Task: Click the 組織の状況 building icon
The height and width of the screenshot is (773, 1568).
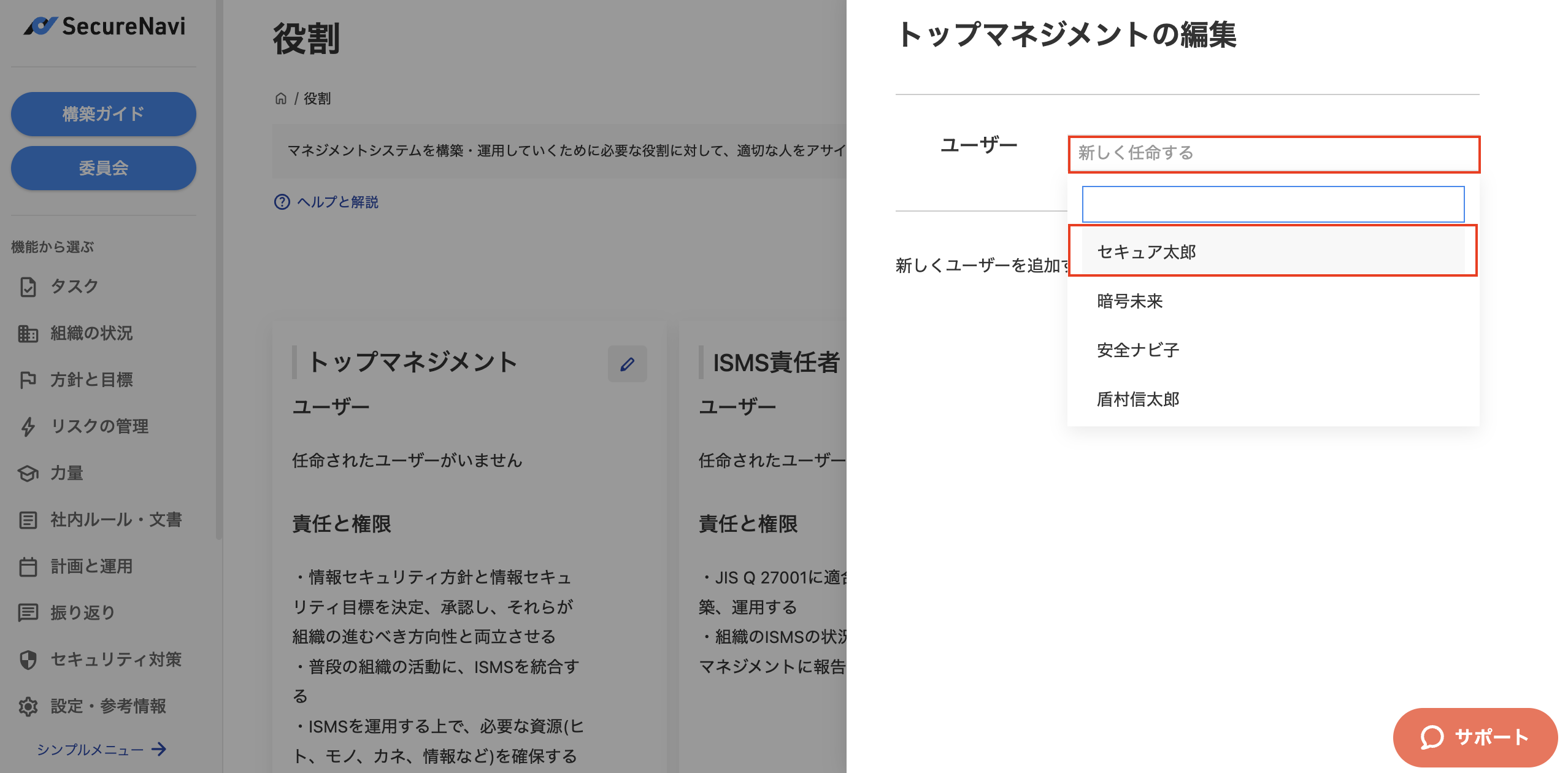Action: pos(28,333)
